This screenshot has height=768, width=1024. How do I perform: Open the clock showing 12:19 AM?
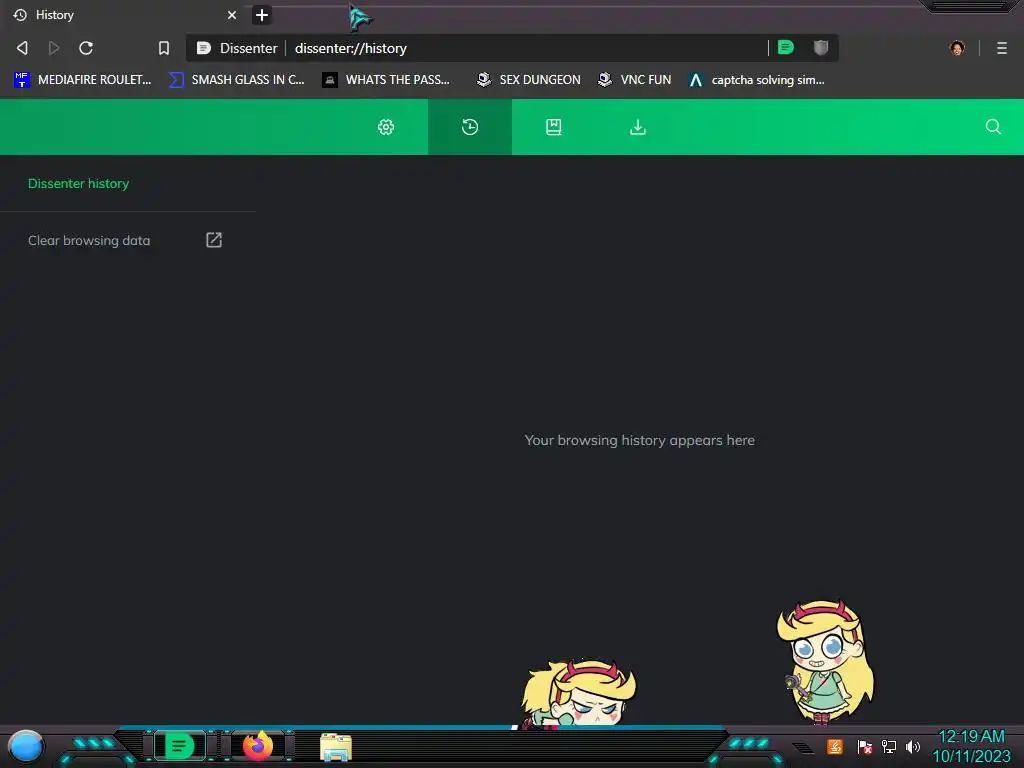pyautogui.click(x=971, y=746)
